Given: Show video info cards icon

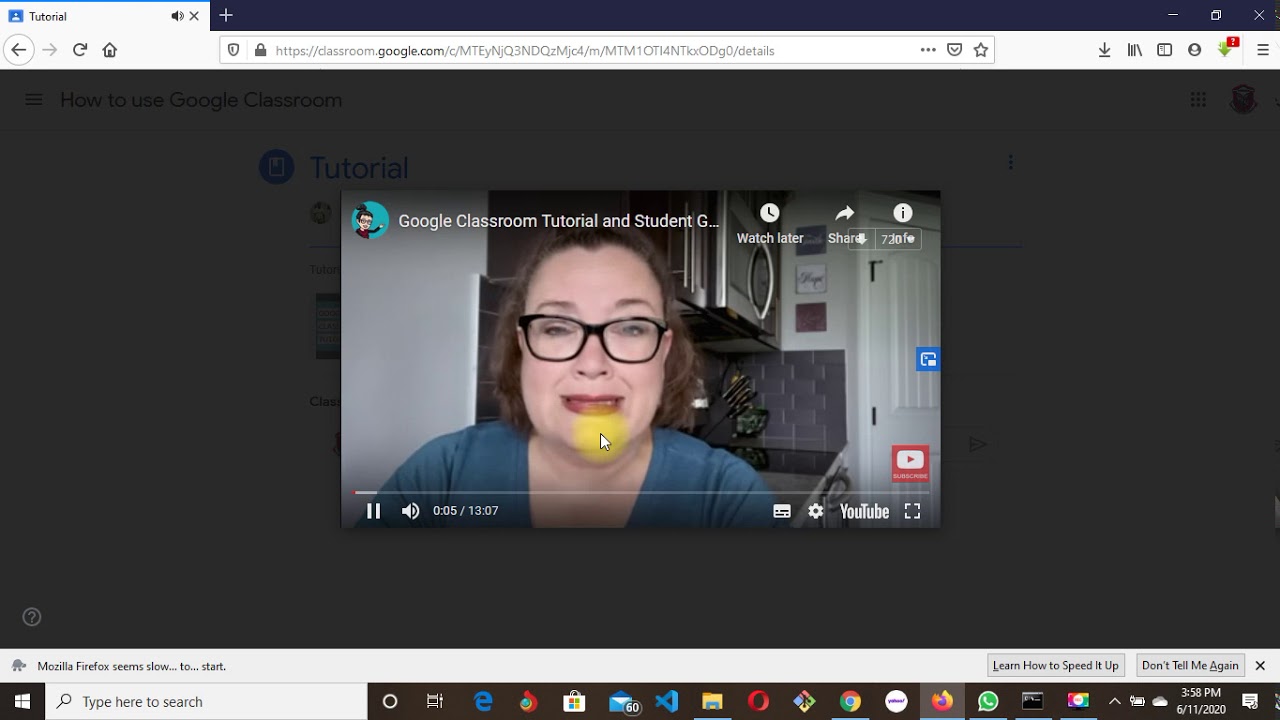Looking at the screenshot, I should coord(903,213).
